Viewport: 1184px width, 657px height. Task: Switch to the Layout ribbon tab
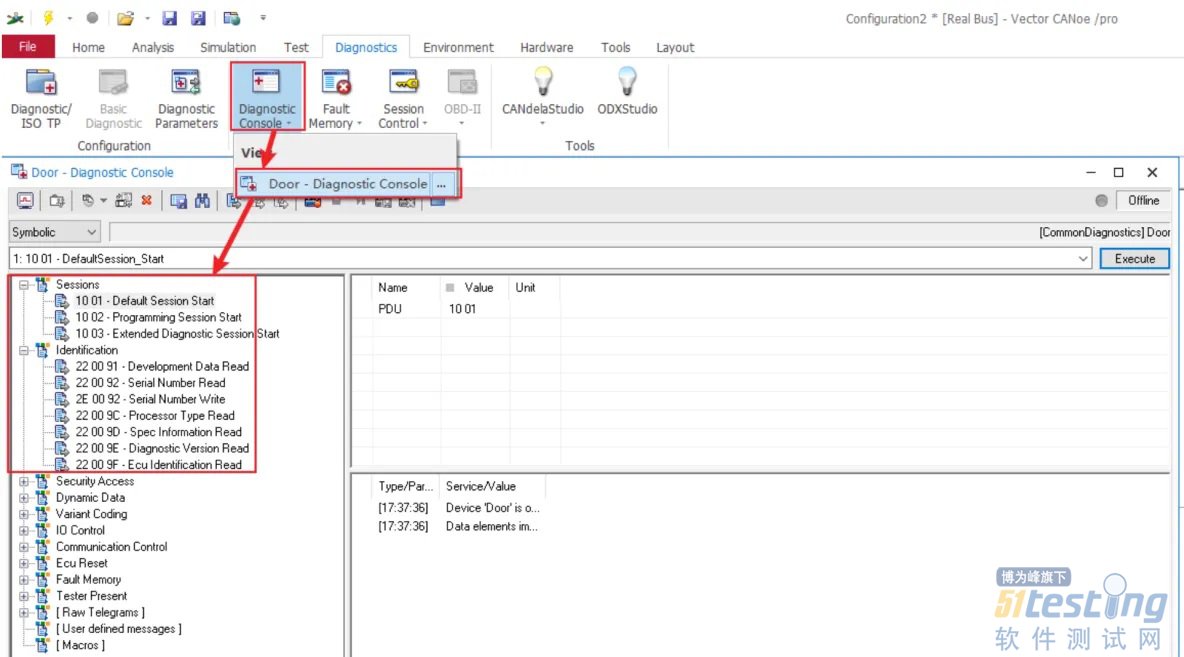675,48
